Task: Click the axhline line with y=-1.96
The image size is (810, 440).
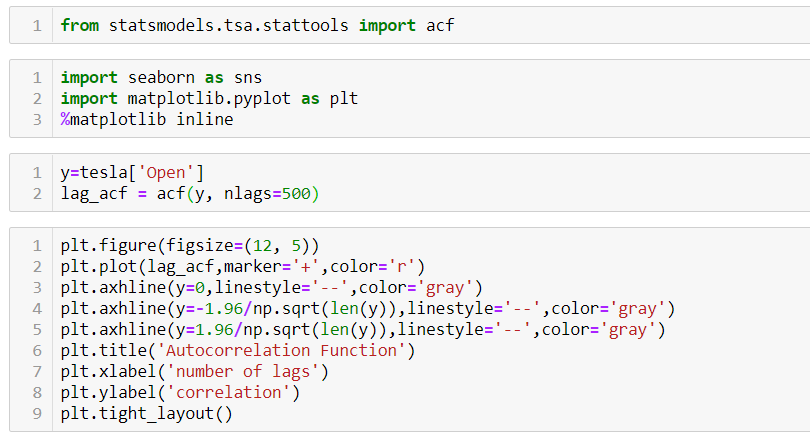Action: pos(368,309)
